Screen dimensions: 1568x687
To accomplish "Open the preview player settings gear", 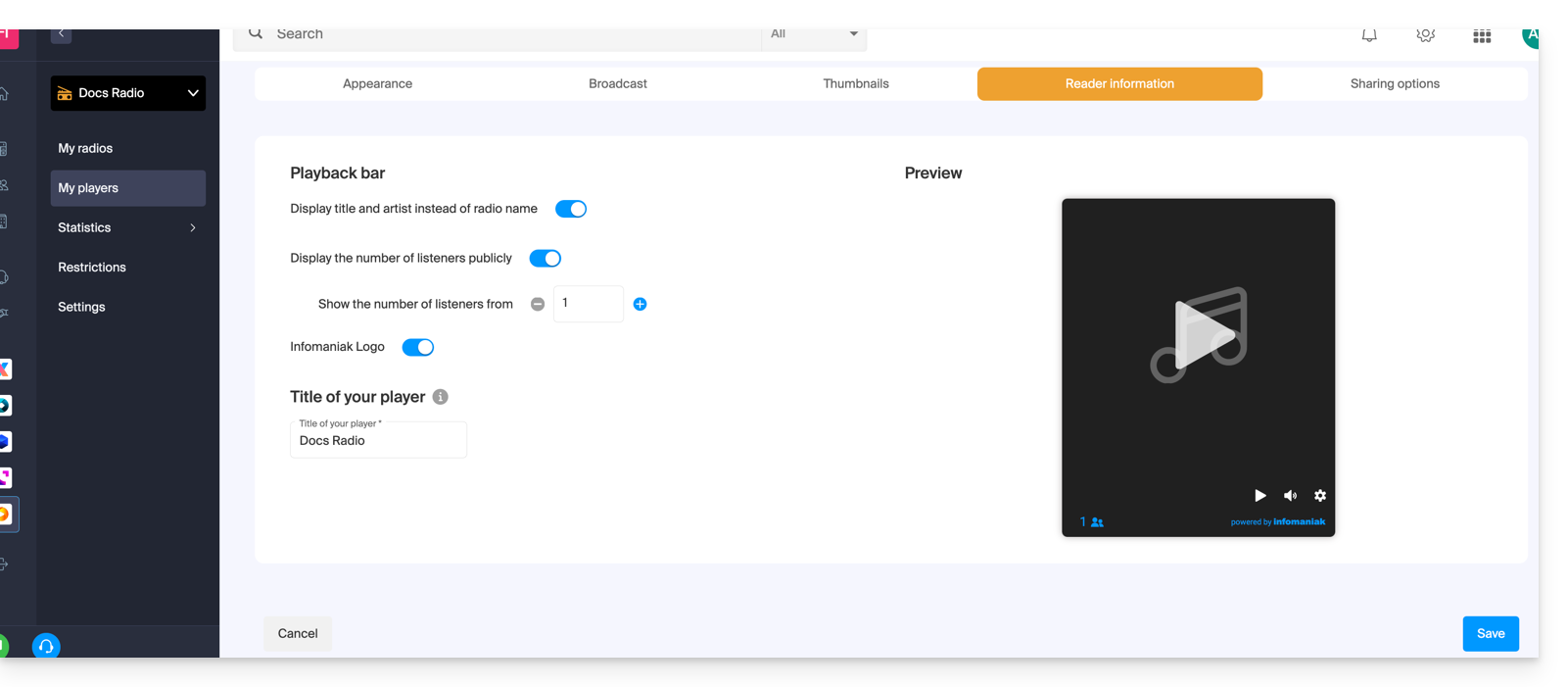I will [x=1320, y=496].
